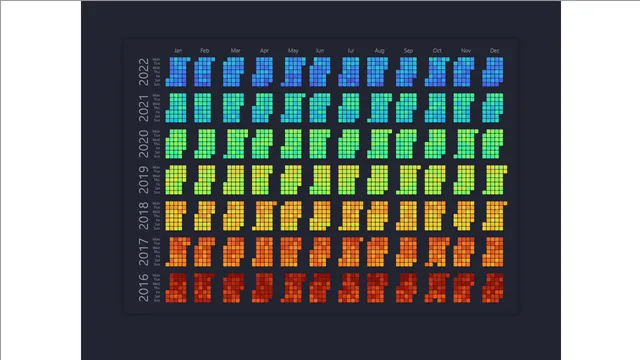Select the Nov month label
The image size is (640, 360).
click(466, 51)
